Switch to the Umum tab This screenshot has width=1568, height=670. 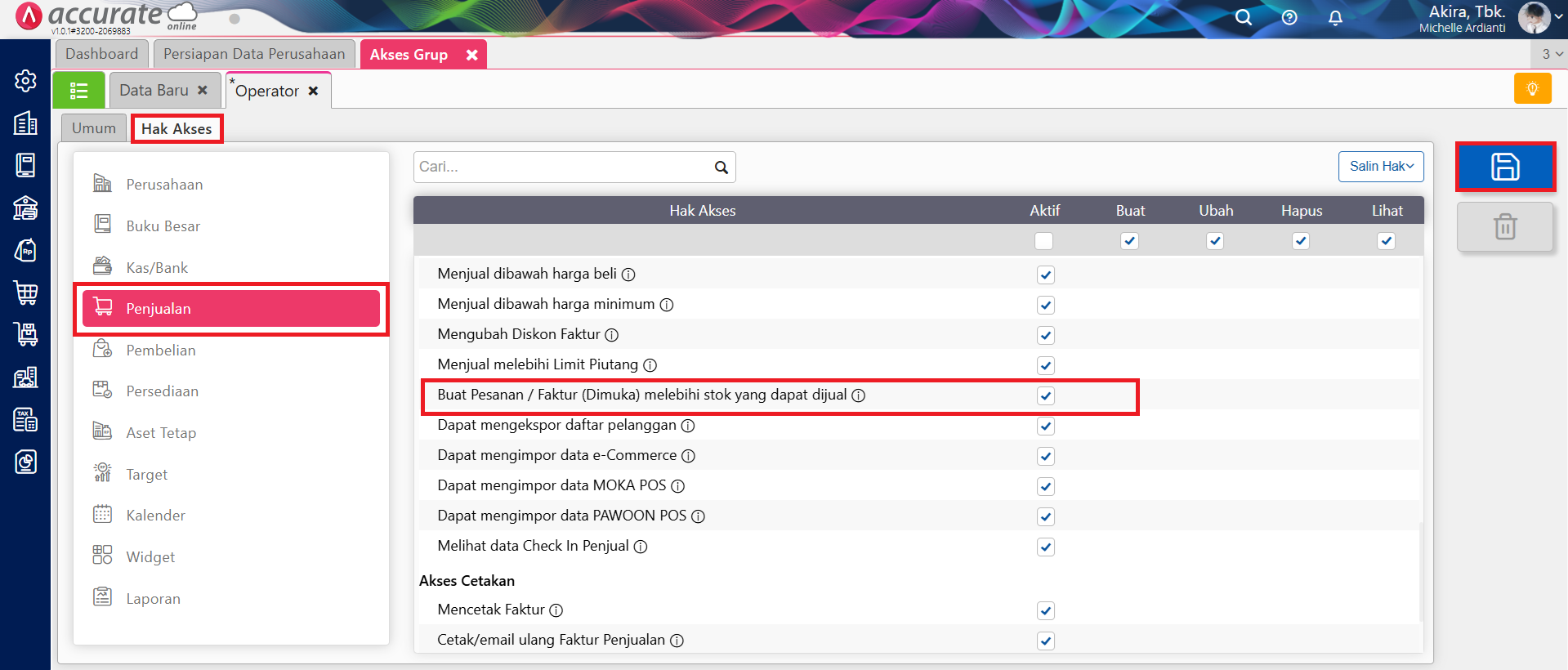pos(93,128)
